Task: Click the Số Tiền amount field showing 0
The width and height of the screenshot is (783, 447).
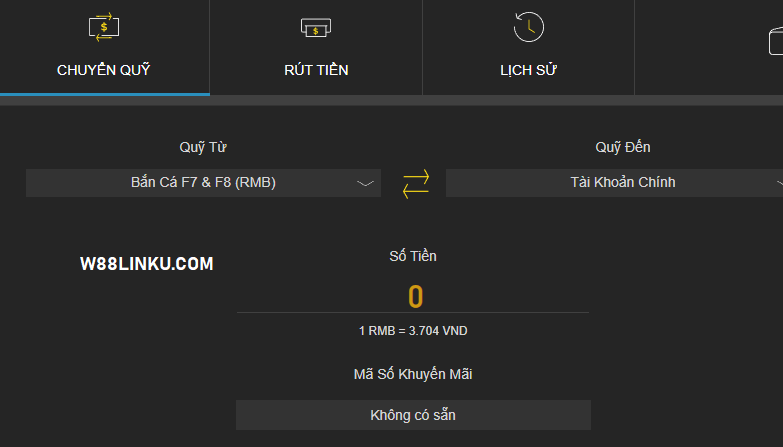Action: (x=415, y=297)
